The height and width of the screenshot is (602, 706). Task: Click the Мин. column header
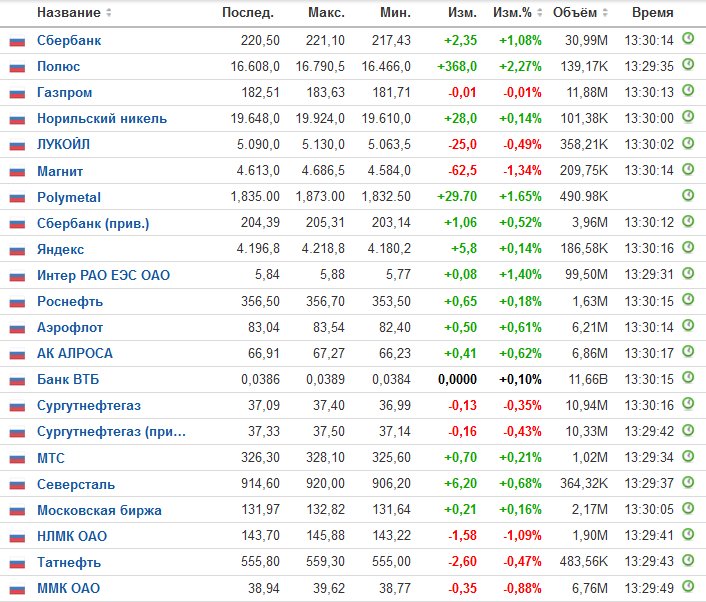pyautogui.click(x=395, y=13)
